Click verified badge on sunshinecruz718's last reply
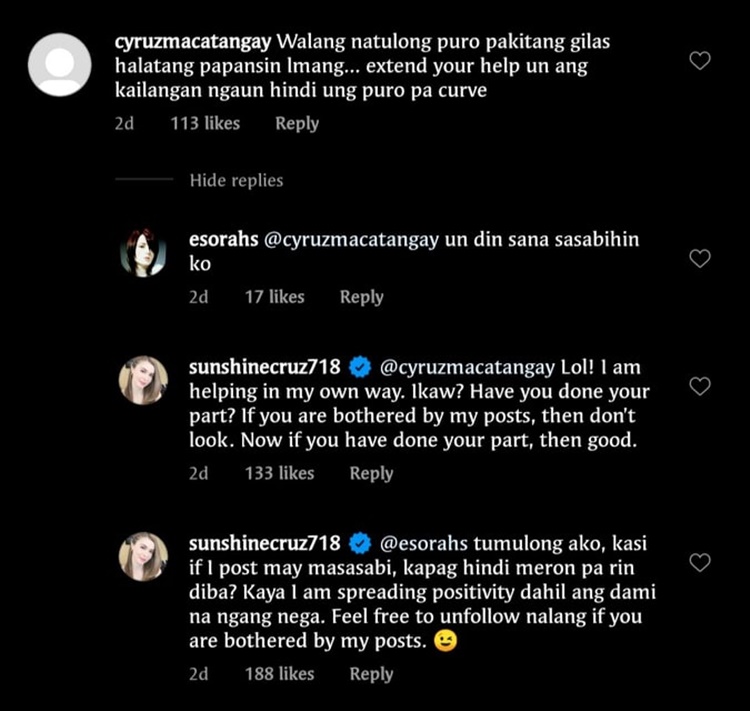The height and width of the screenshot is (711, 750). point(359,544)
